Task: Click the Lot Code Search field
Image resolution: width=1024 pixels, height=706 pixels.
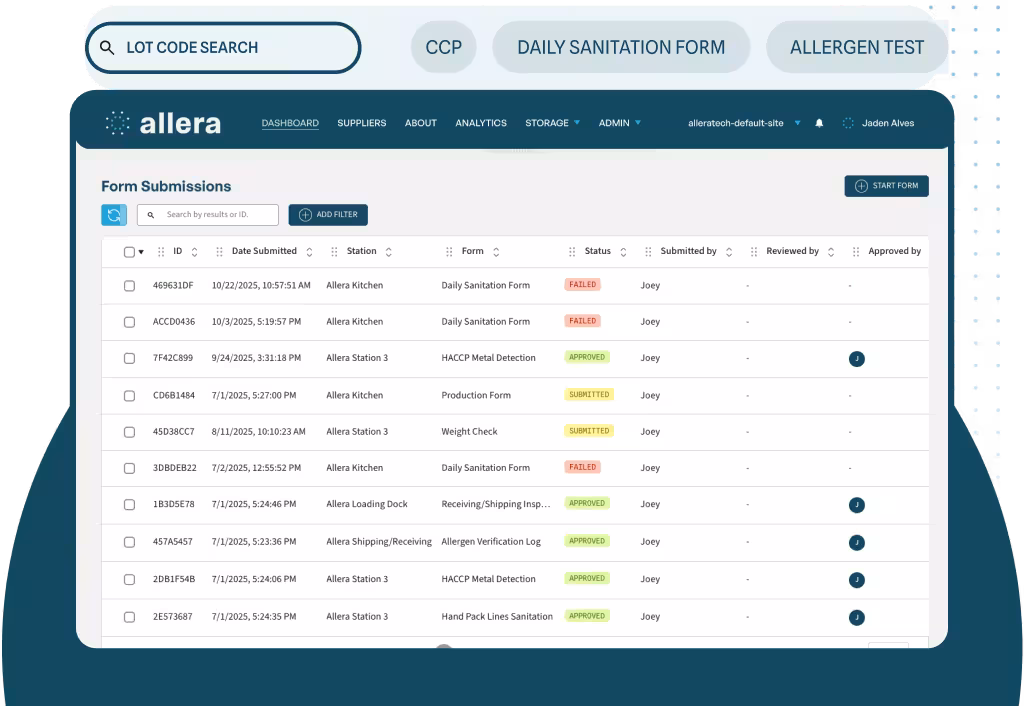Action: (x=223, y=48)
